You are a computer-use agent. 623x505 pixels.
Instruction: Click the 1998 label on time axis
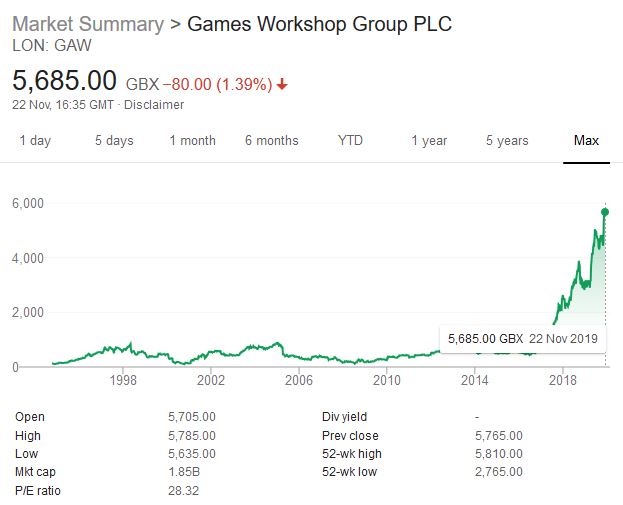(x=124, y=381)
